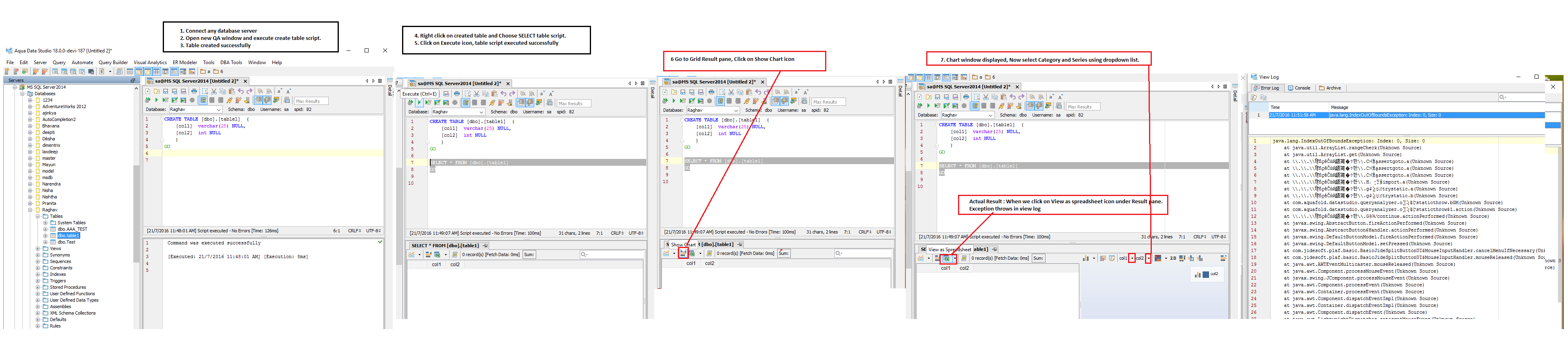Open folder 'a' in Servers-tree window's main toolbar

205,71
